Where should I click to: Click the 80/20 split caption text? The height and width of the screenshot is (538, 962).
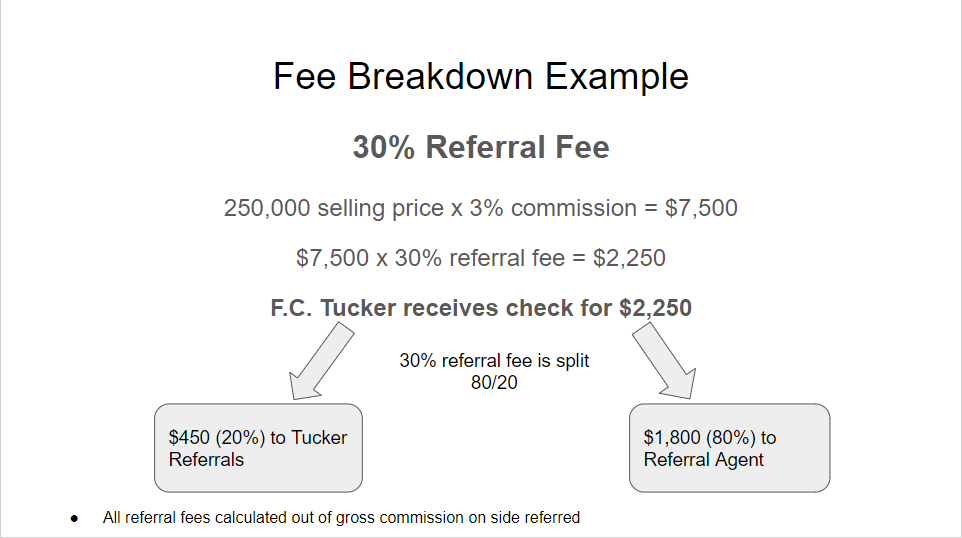tap(494, 371)
